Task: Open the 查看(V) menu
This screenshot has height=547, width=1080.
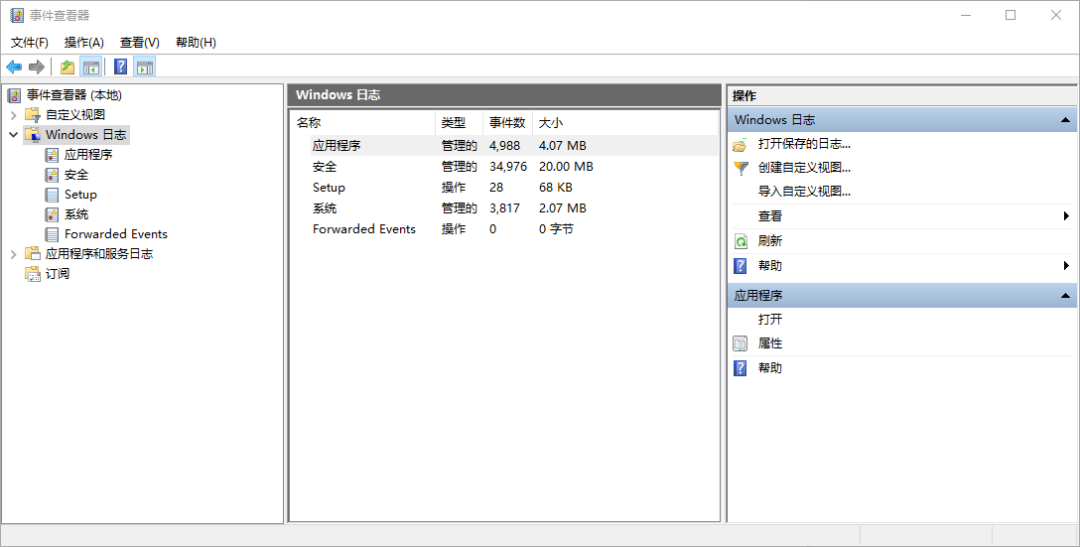Action: tap(140, 43)
